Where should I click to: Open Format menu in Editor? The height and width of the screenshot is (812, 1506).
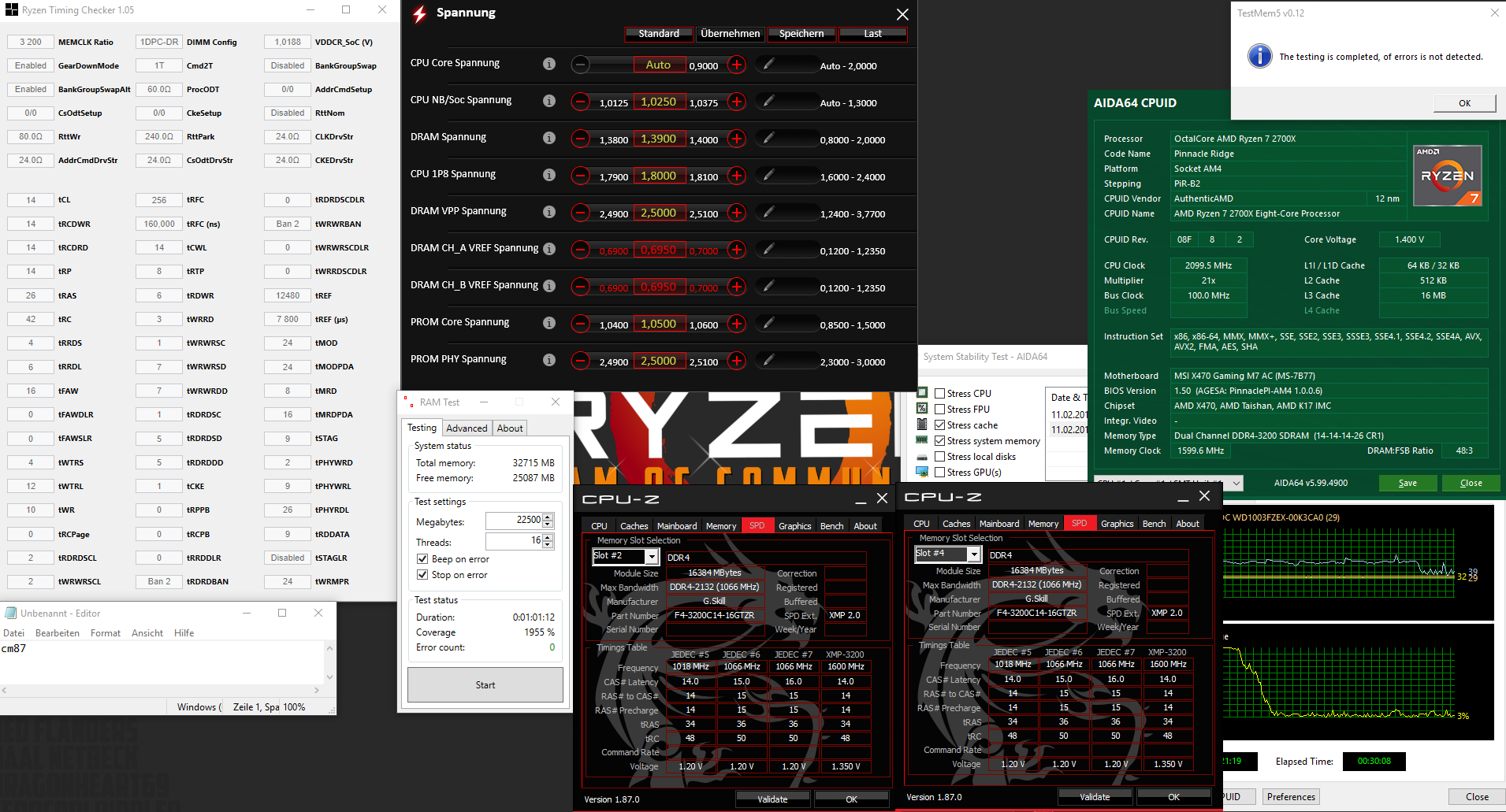coord(106,633)
